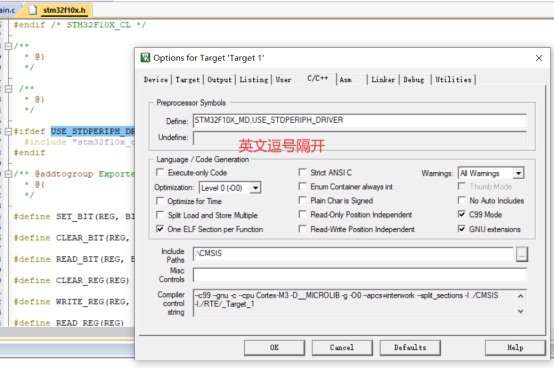Enable Execute-only Code checkbox

tap(160, 172)
